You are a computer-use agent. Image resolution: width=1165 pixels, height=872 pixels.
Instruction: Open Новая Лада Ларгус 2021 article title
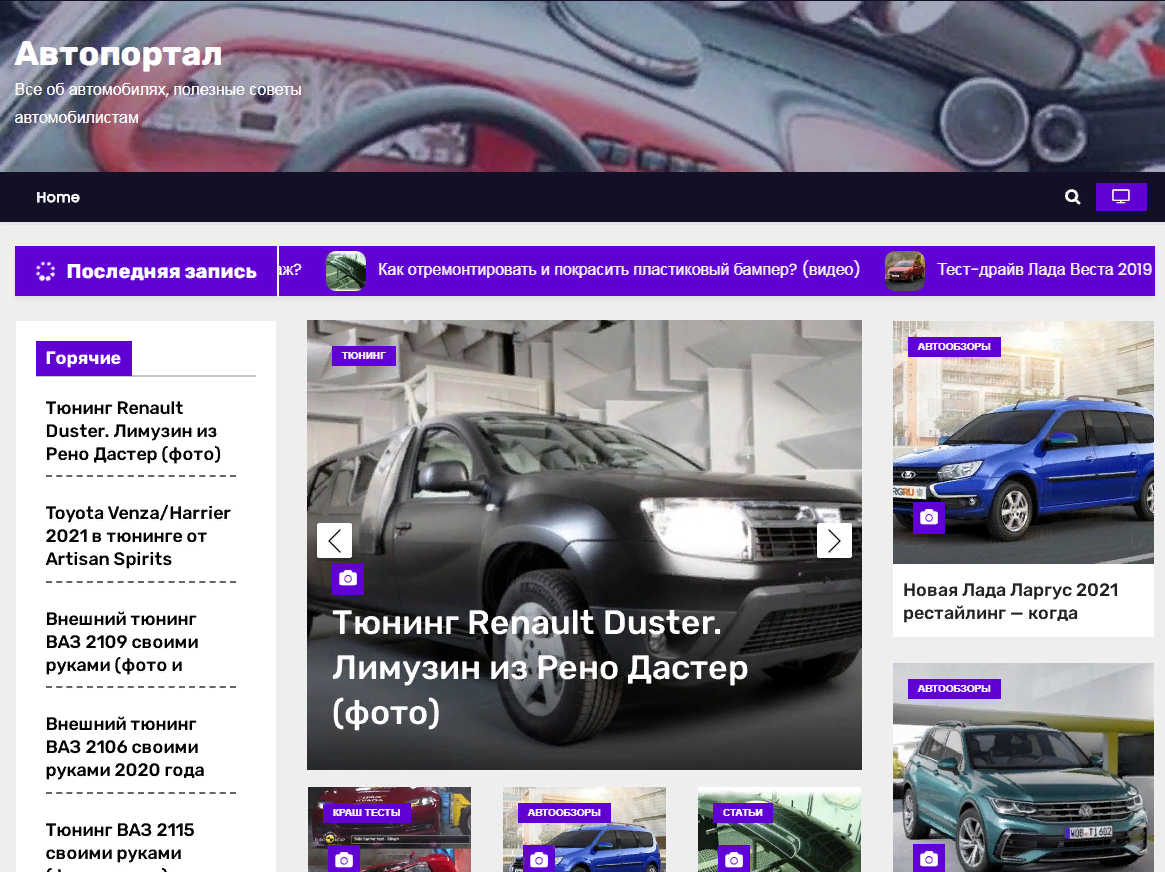click(x=1010, y=601)
